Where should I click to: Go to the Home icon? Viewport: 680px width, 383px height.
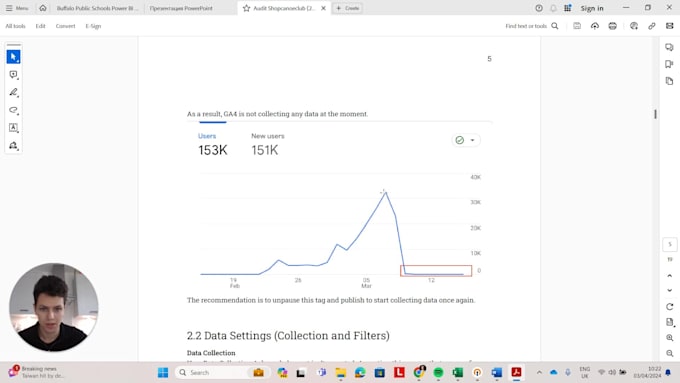[x=42, y=8]
